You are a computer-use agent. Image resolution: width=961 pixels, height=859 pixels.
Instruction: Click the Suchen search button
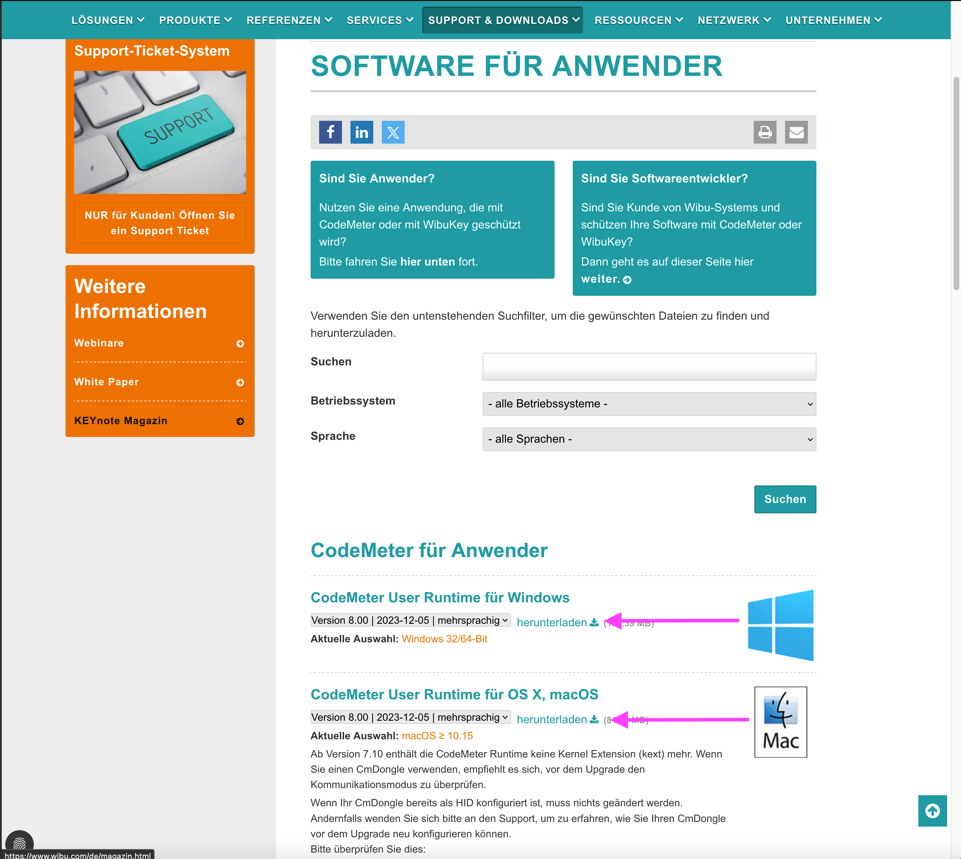(x=785, y=499)
